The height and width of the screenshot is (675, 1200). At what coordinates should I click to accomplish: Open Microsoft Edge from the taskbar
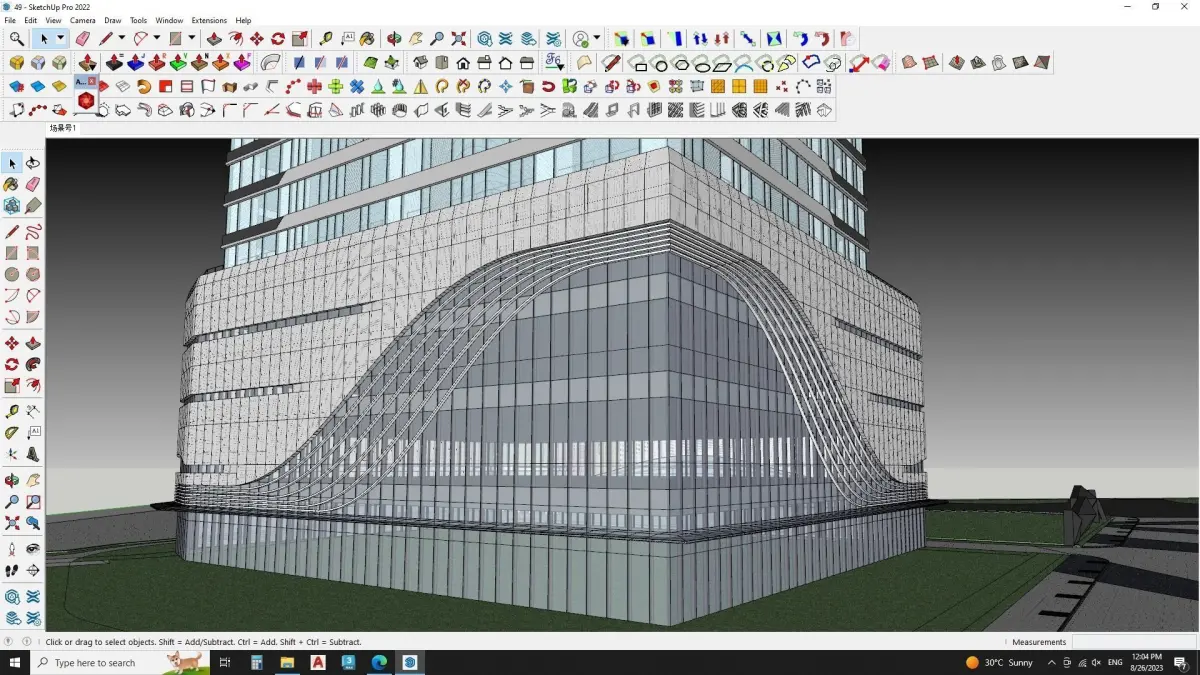click(x=379, y=662)
